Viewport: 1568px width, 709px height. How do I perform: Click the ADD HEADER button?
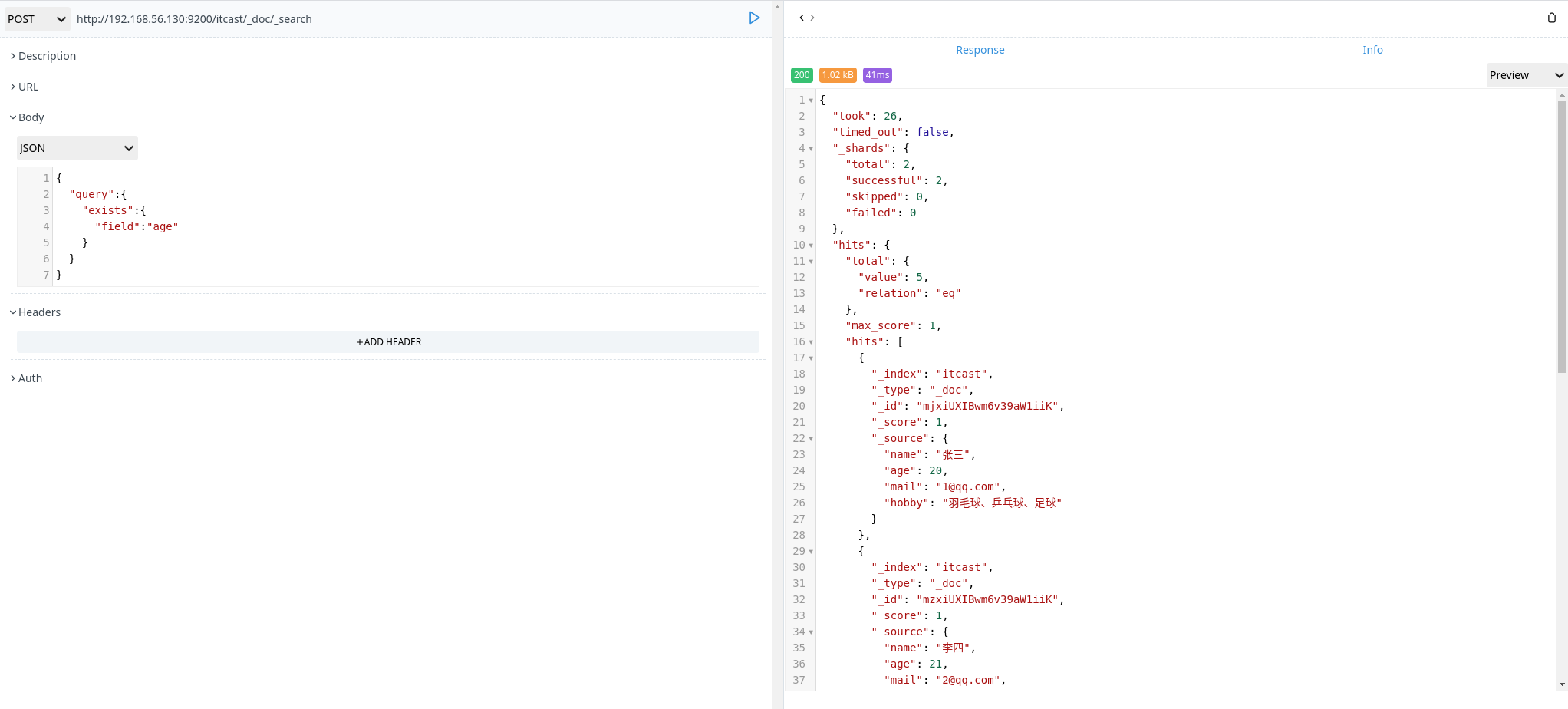[x=388, y=341]
